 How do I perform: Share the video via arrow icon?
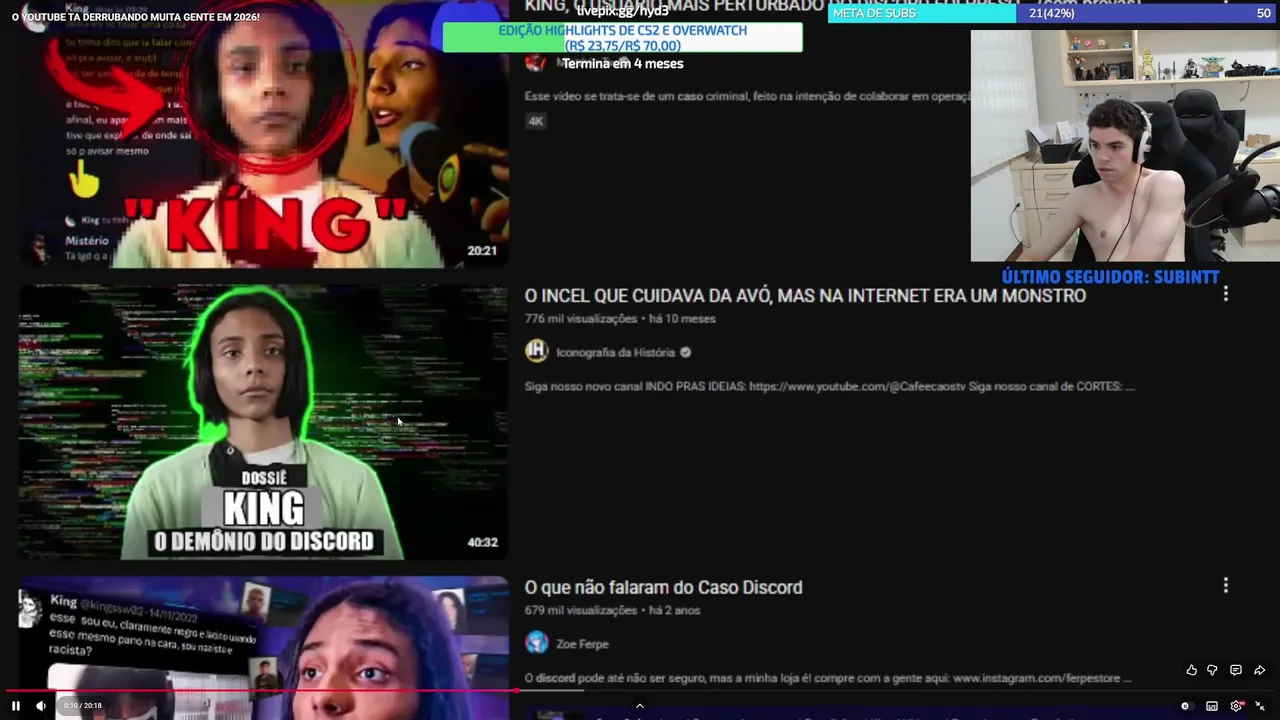pos(1260,670)
